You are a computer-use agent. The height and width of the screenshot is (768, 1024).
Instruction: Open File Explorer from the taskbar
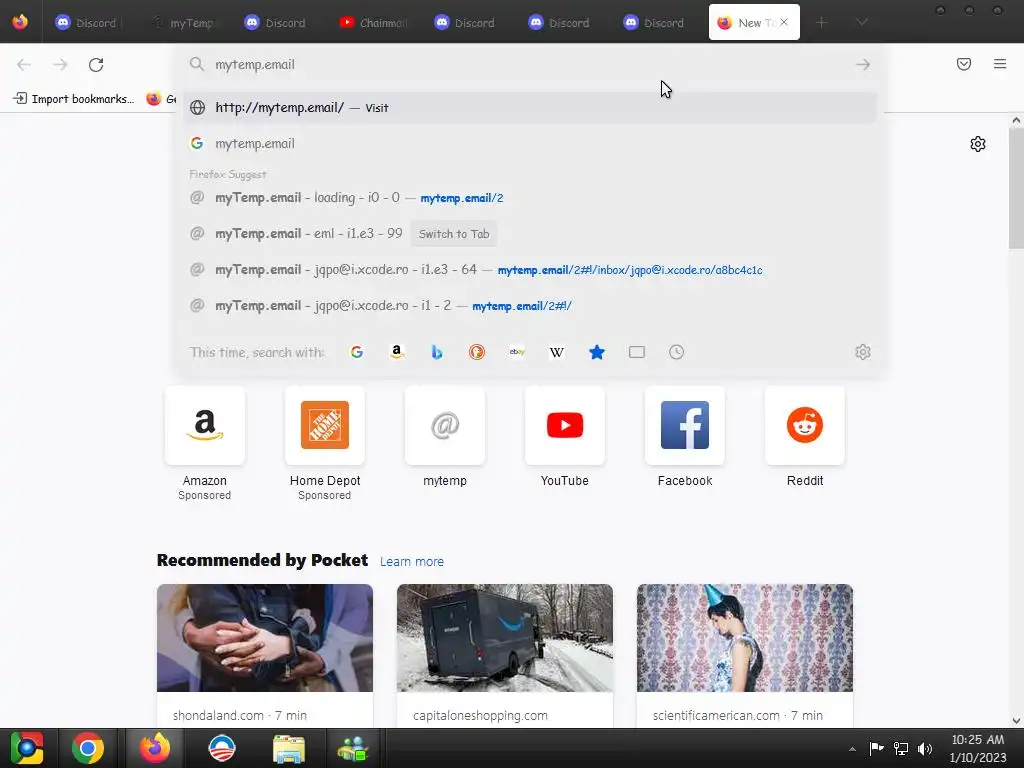click(x=288, y=748)
